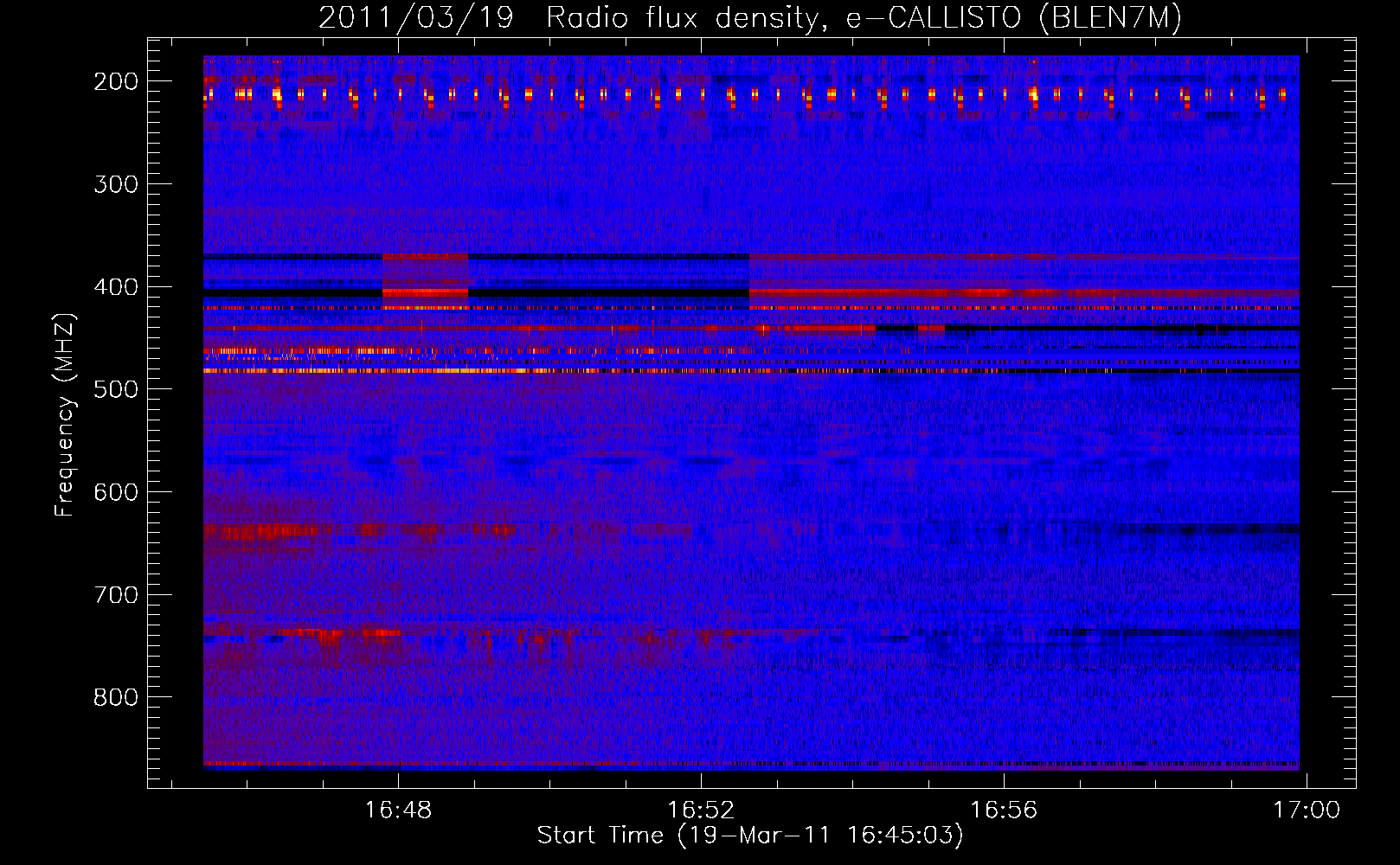Click the 17:00 time tick label
Image resolution: width=1400 pixels, height=865 pixels.
[1306, 810]
